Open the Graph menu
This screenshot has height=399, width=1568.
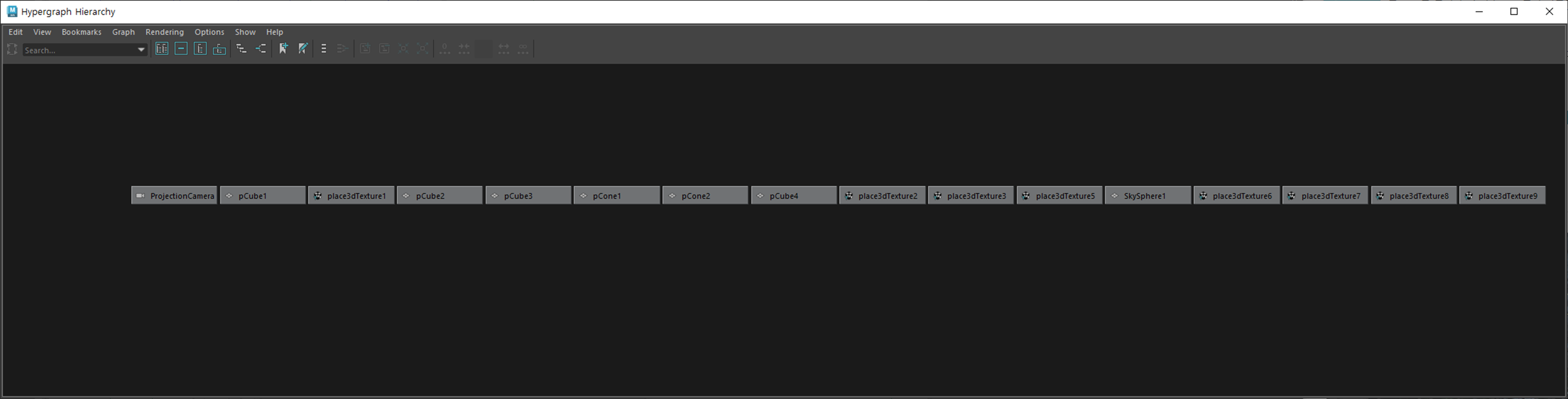click(124, 32)
